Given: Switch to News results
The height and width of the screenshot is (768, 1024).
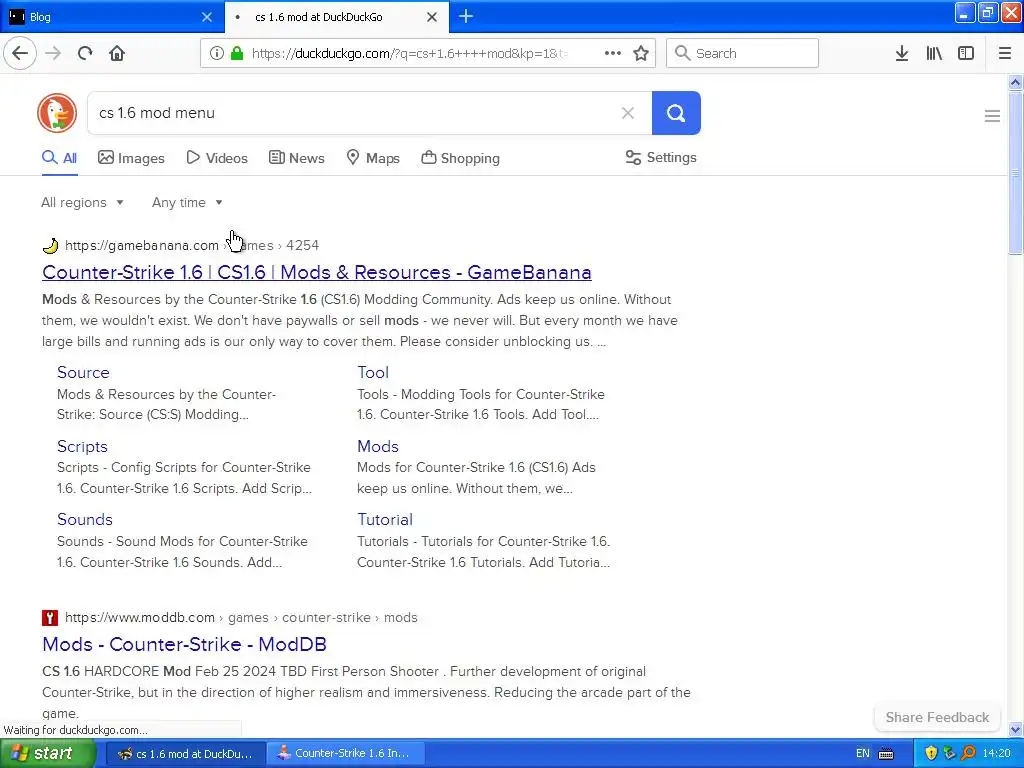Looking at the screenshot, I should coord(296,158).
